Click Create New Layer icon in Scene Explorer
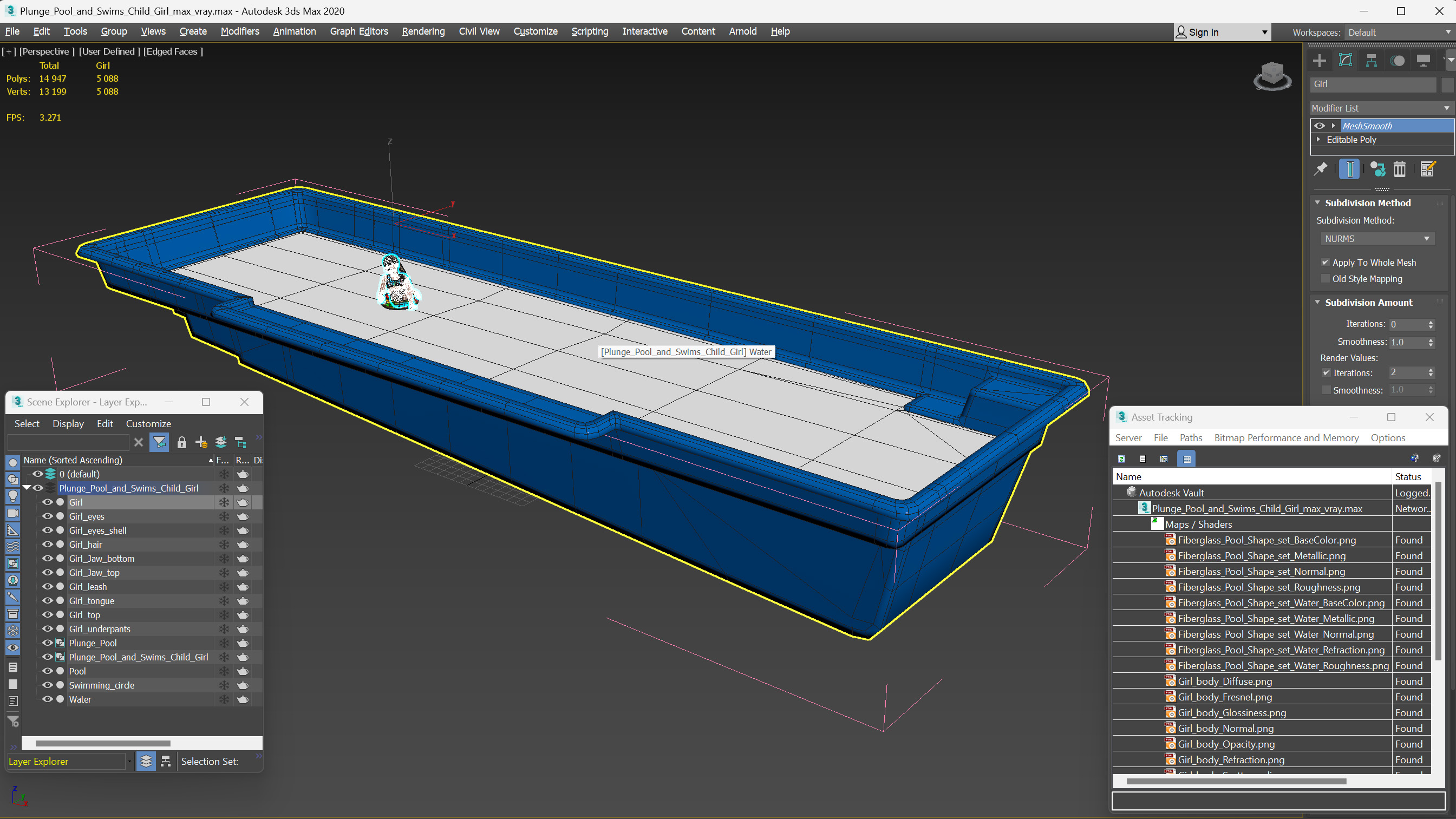1456x819 pixels. (201, 442)
